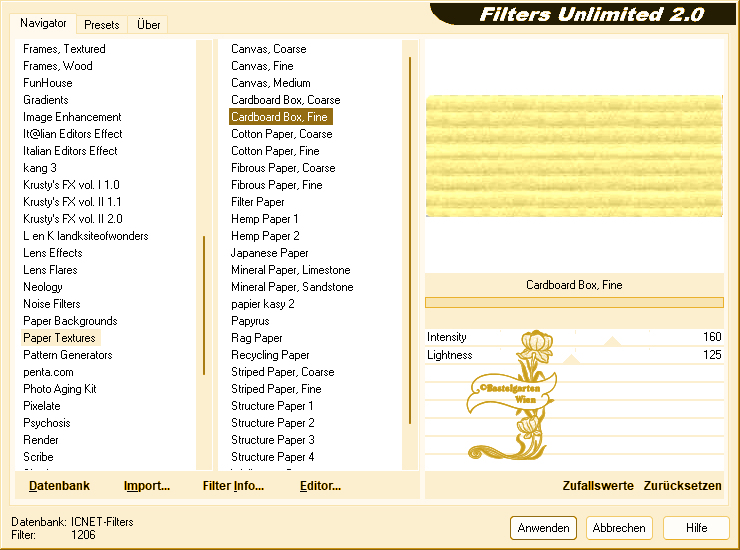Image resolution: width=740 pixels, height=550 pixels.
Task: Select Noise Filters category
Action: [x=52, y=304]
